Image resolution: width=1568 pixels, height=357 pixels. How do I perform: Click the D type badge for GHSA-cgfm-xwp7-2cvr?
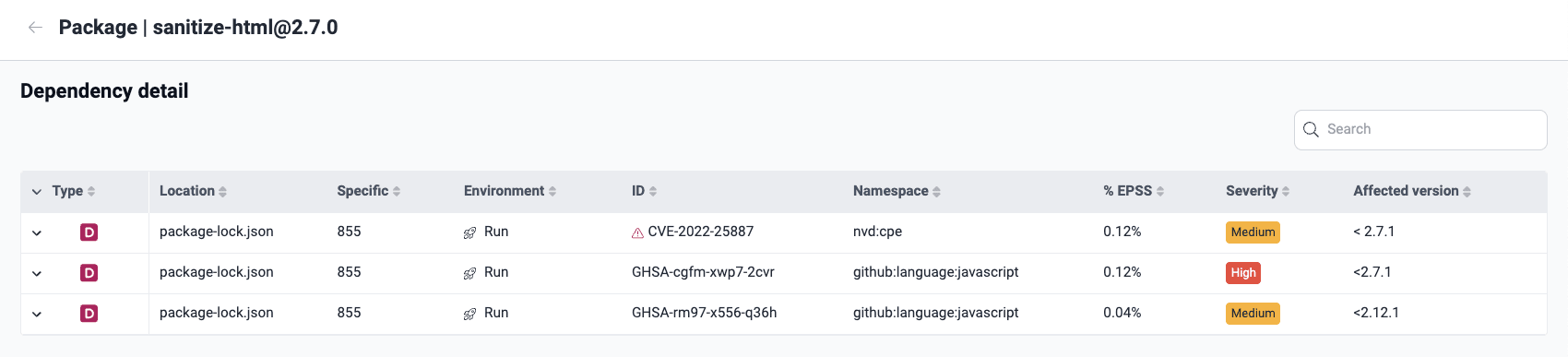pyautogui.click(x=89, y=273)
